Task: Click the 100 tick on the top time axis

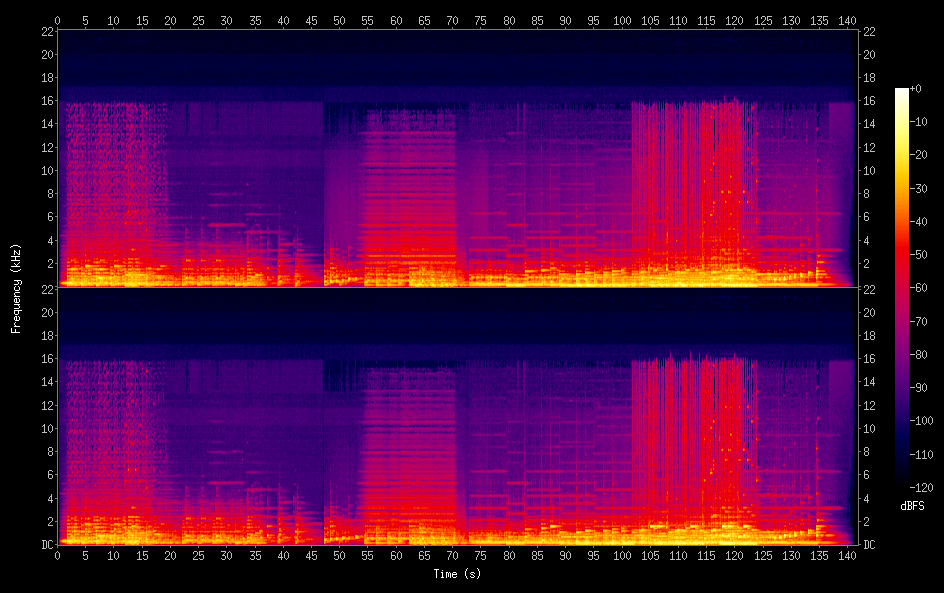Action: click(x=622, y=20)
